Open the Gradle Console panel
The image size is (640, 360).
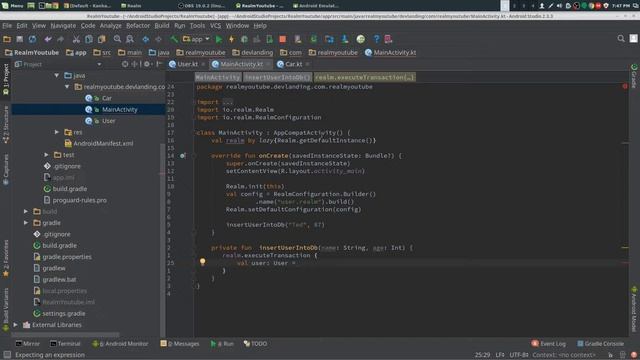[600, 344]
